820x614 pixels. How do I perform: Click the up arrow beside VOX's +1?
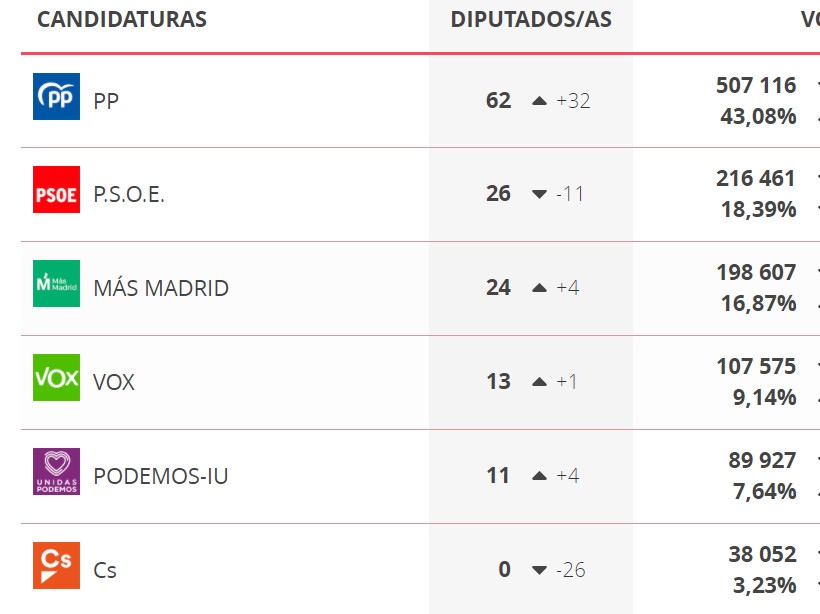point(539,382)
